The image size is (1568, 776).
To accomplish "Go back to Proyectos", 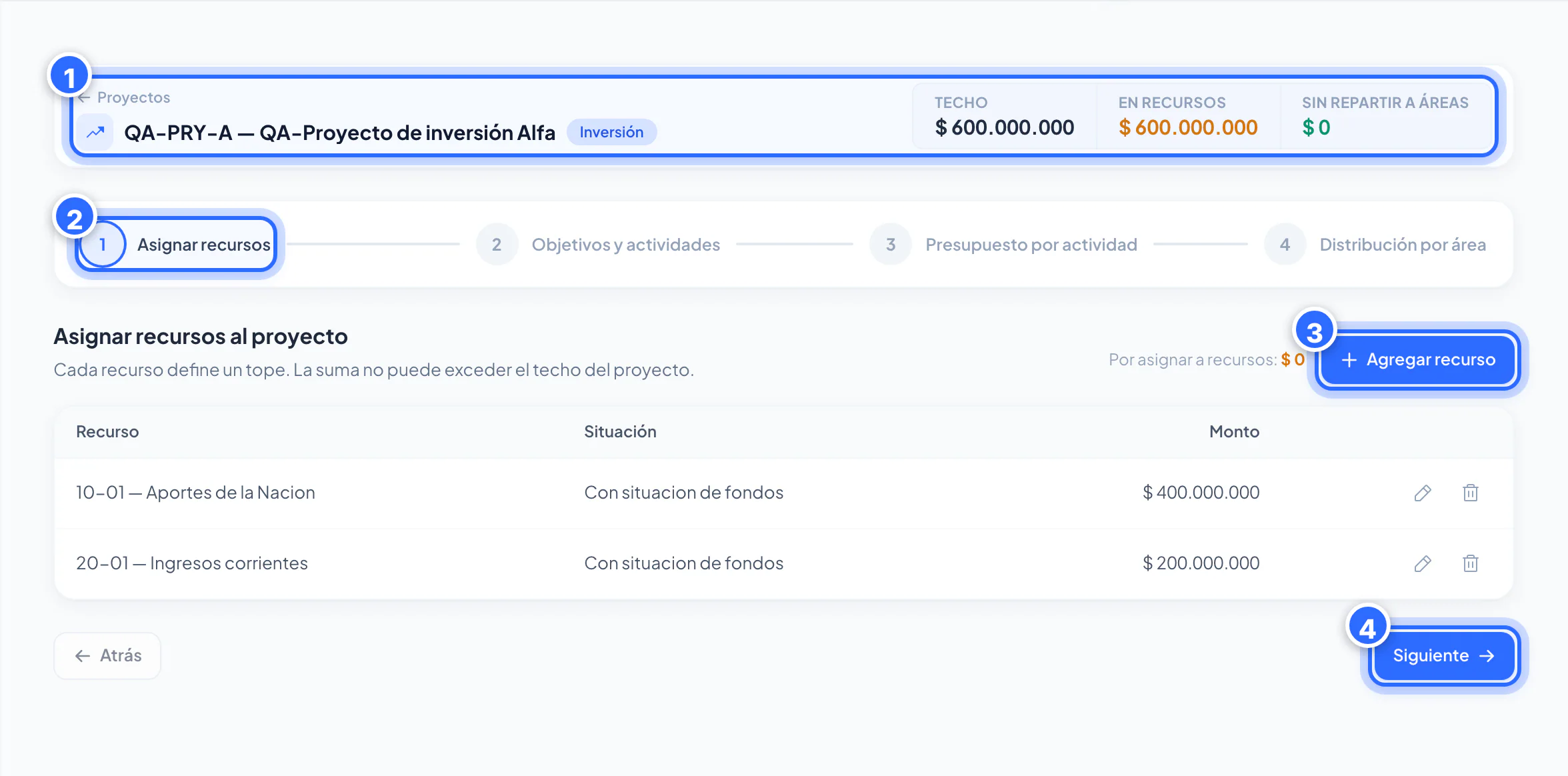I will [124, 97].
